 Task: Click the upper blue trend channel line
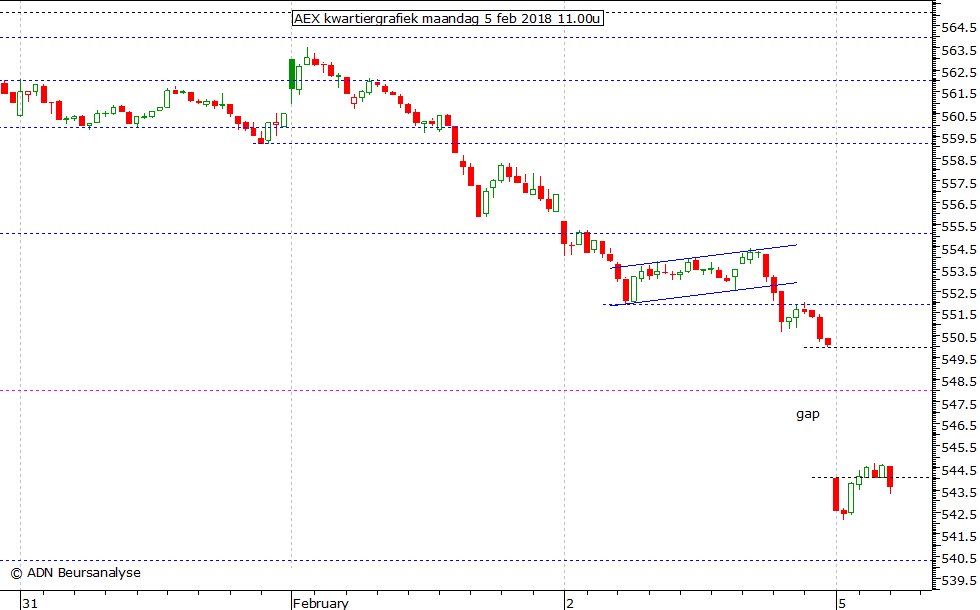pos(704,256)
